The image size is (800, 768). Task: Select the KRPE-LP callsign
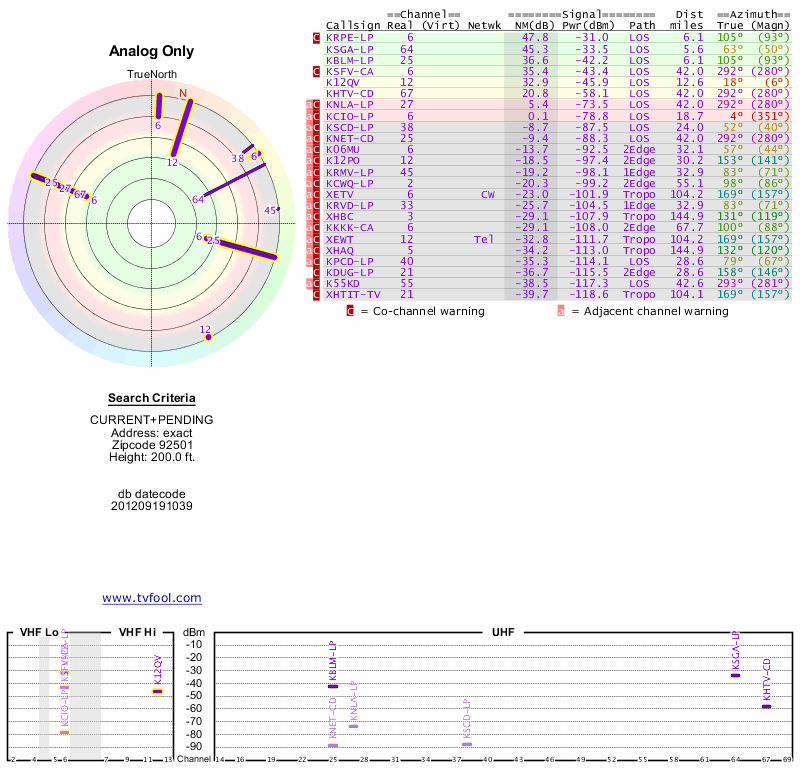coord(349,38)
